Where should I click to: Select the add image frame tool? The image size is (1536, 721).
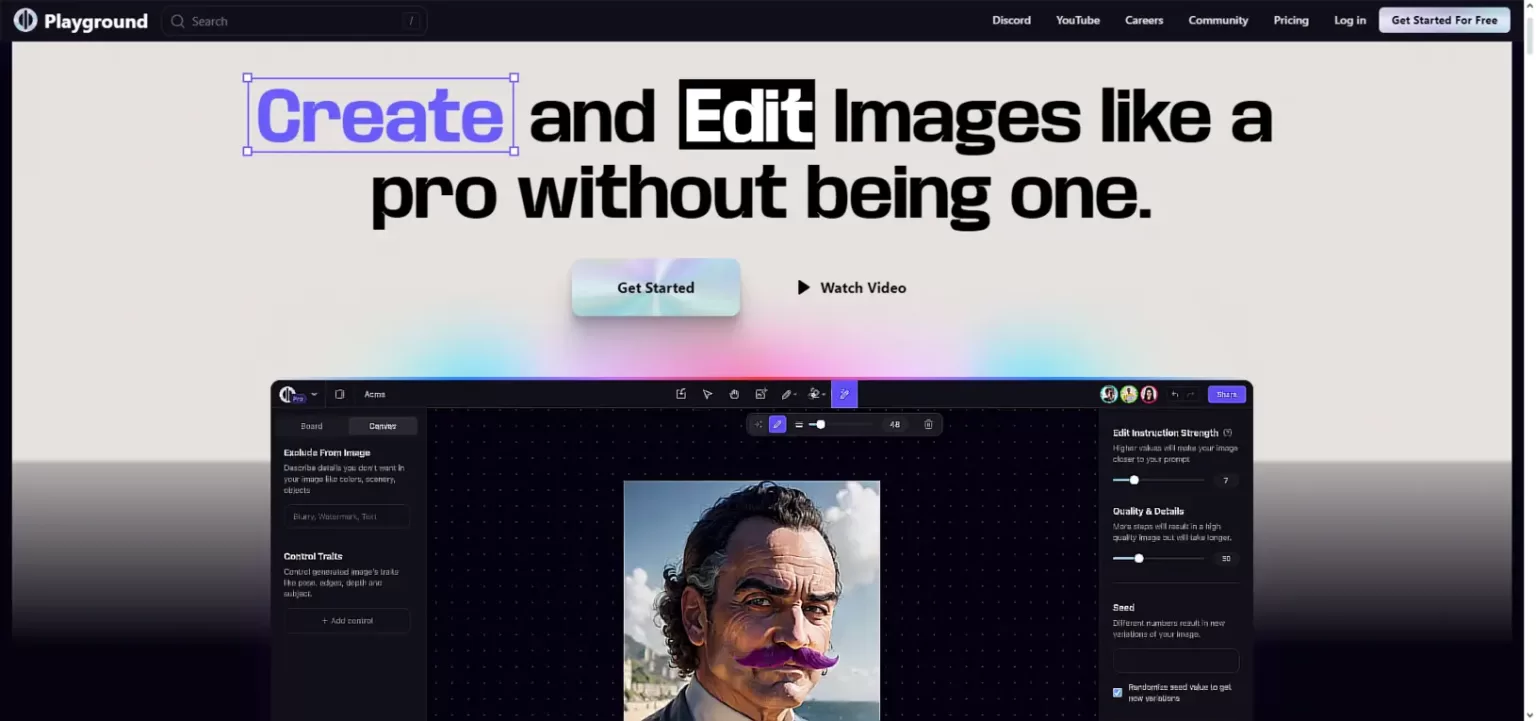coord(761,394)
